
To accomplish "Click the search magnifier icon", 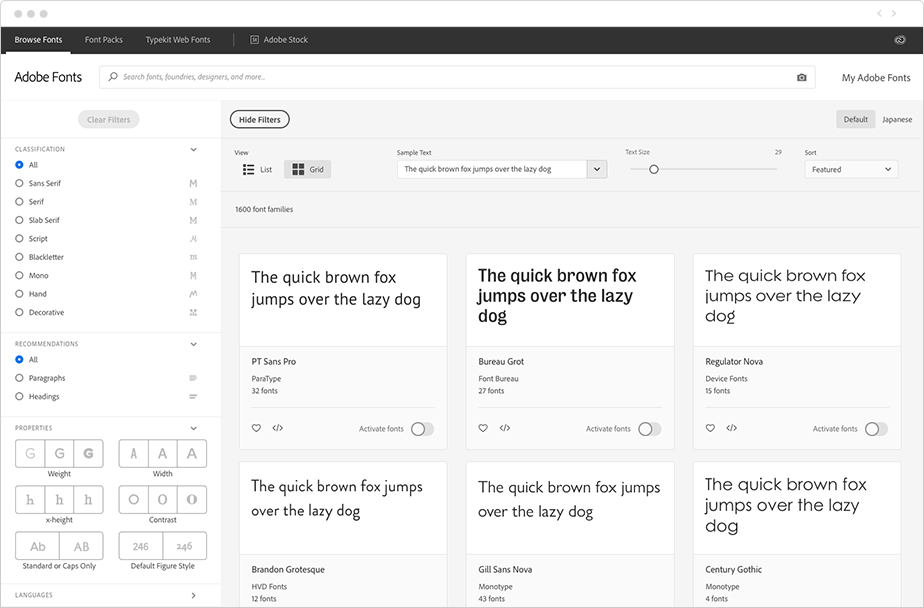I will 113,77.
